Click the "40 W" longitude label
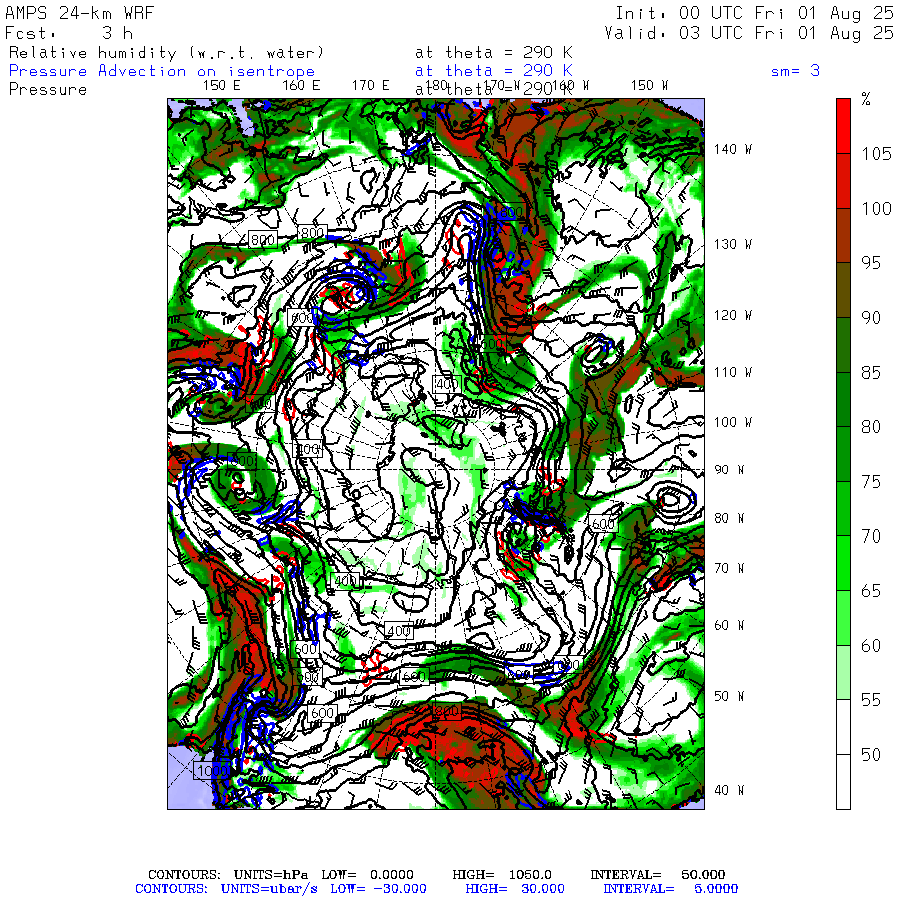The width and height of the screenshot is (900, 900). (x=729, y=790)
